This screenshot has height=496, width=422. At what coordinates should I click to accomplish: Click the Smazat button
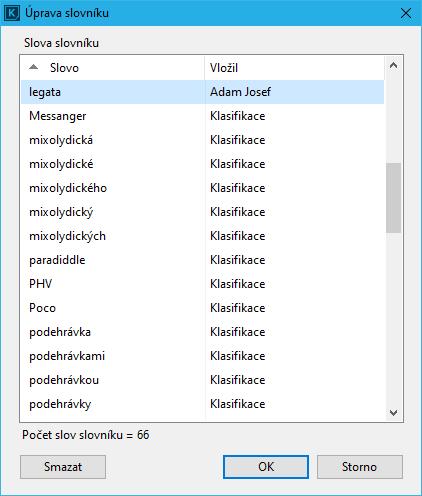(x=63, y=467)
